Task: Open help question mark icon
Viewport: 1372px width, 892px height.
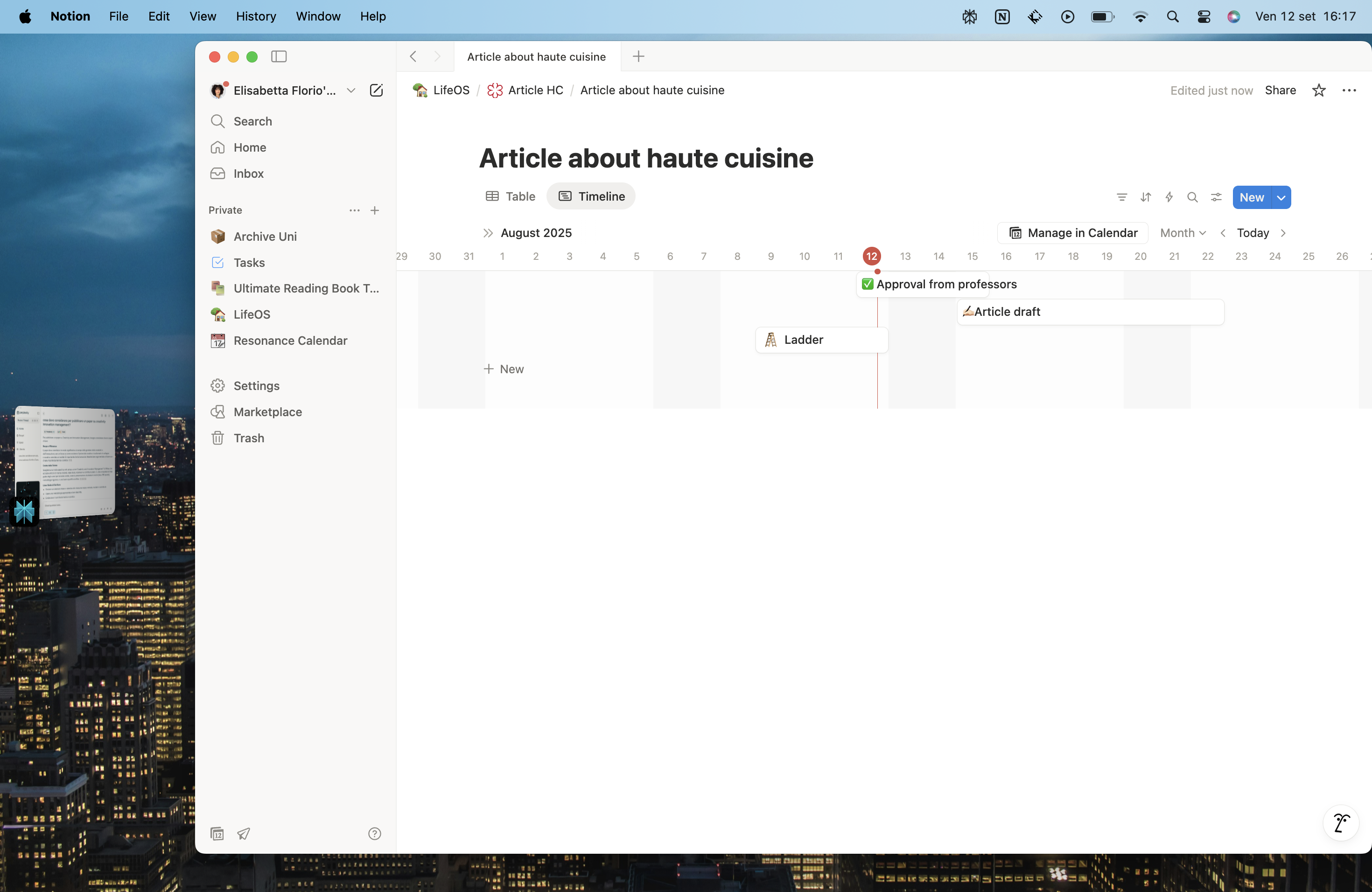Action: [x=374, y=833]
